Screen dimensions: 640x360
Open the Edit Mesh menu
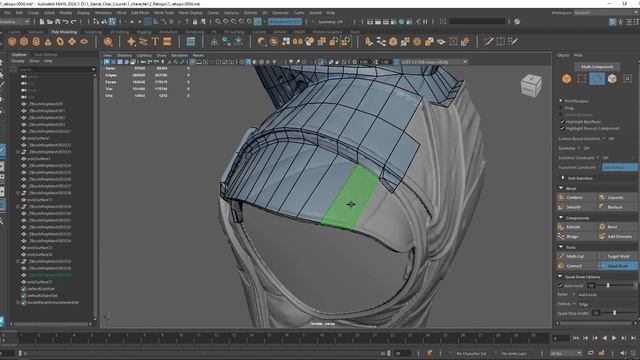140,13
